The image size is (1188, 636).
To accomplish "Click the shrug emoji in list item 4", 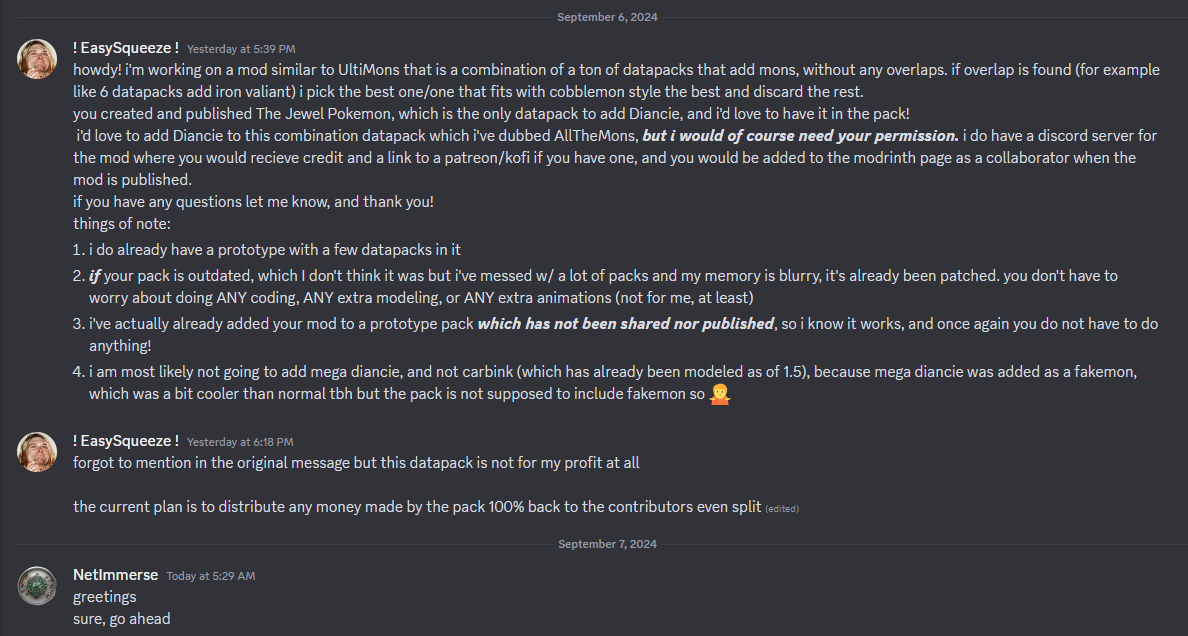I will point(719,393).
